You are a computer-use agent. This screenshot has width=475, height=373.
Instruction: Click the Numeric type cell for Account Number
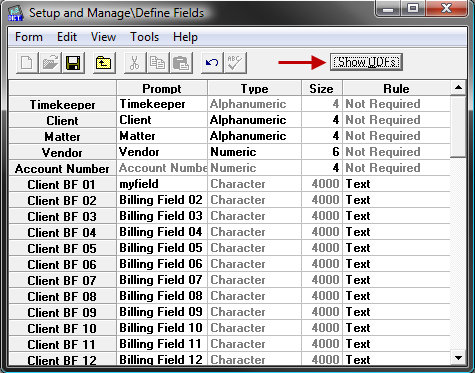(x=254, y=168)
